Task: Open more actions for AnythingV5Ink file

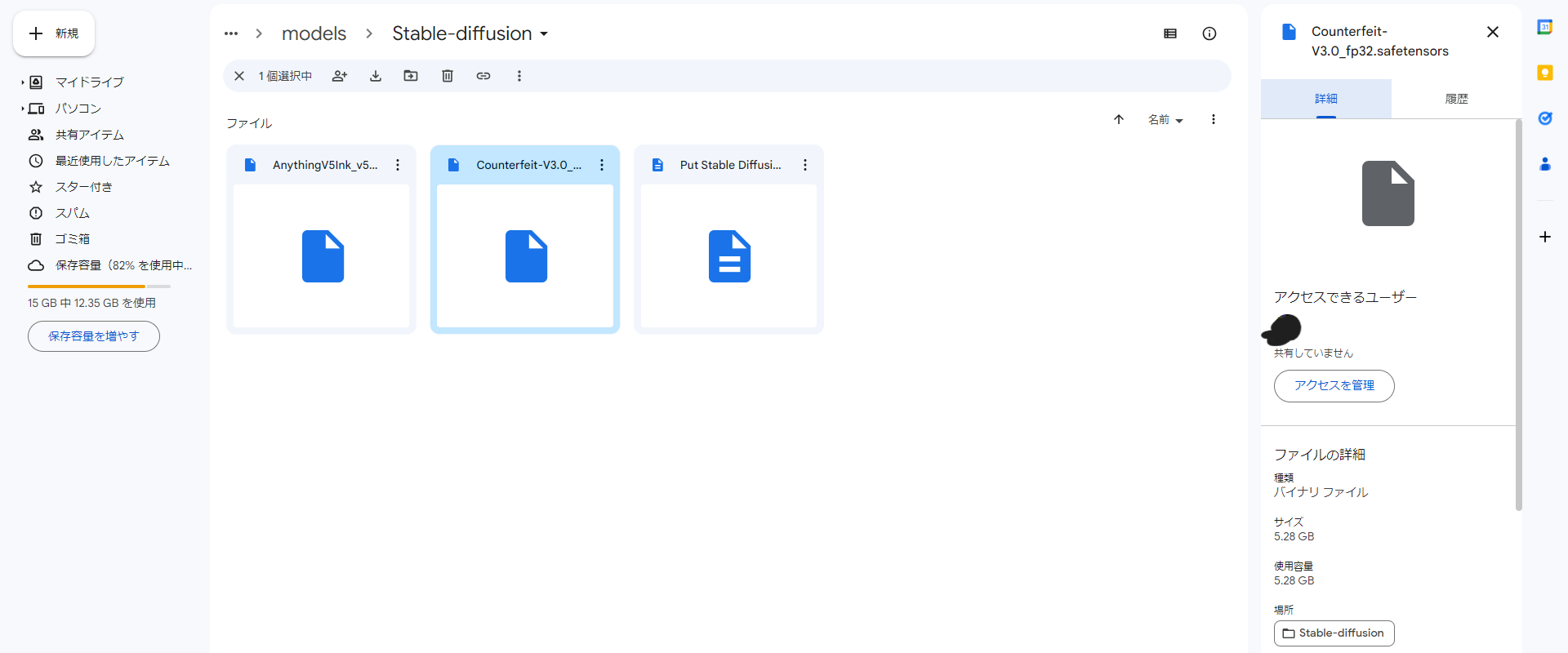Action: [398, 165]
